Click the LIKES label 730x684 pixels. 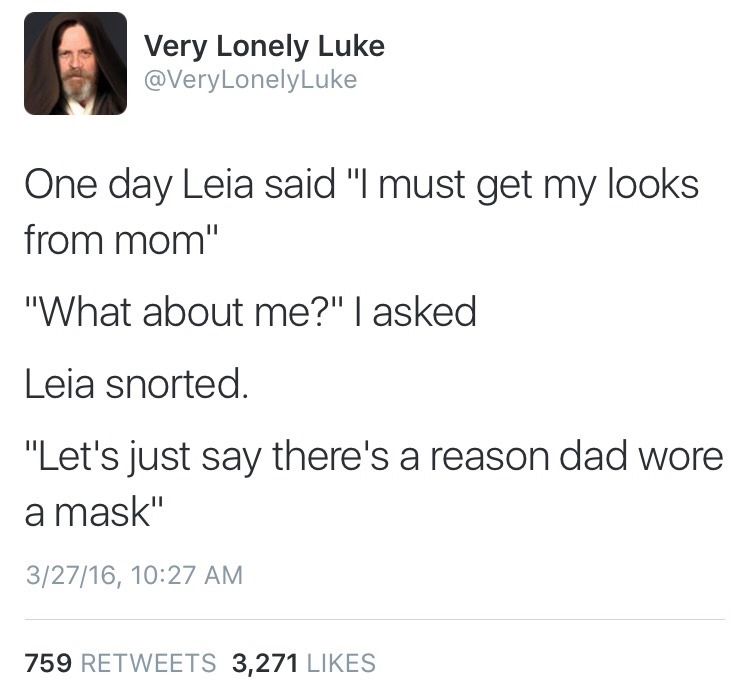point(341,663)
